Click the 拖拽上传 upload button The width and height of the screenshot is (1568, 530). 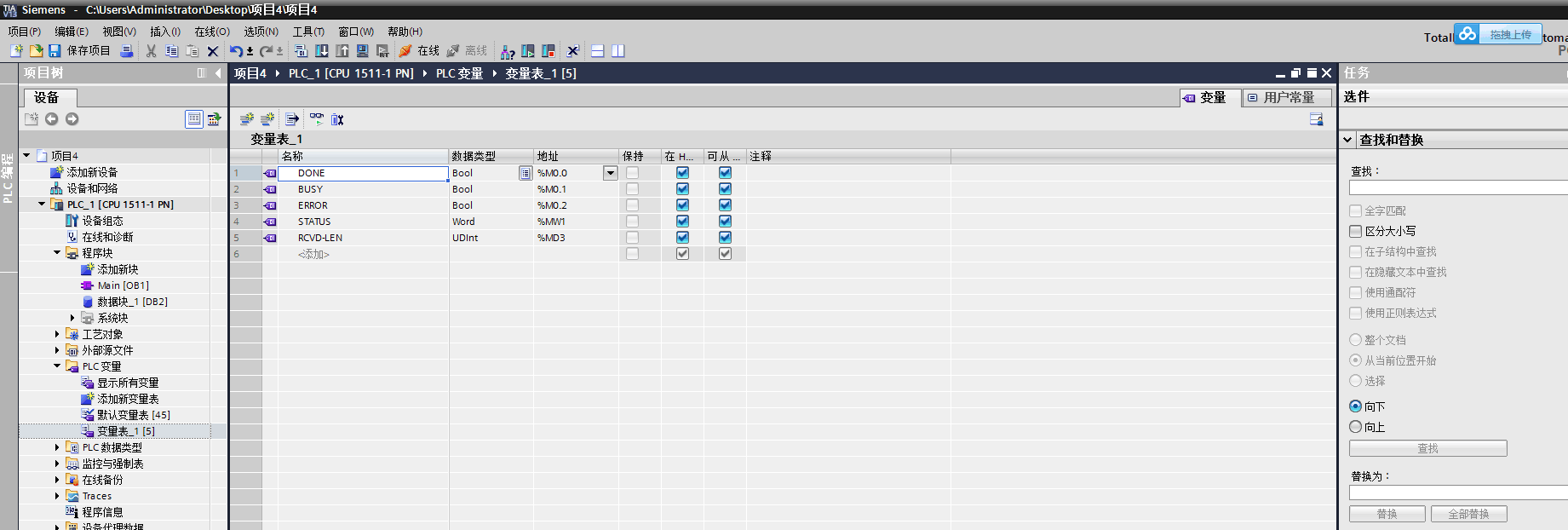point(1510,34)
